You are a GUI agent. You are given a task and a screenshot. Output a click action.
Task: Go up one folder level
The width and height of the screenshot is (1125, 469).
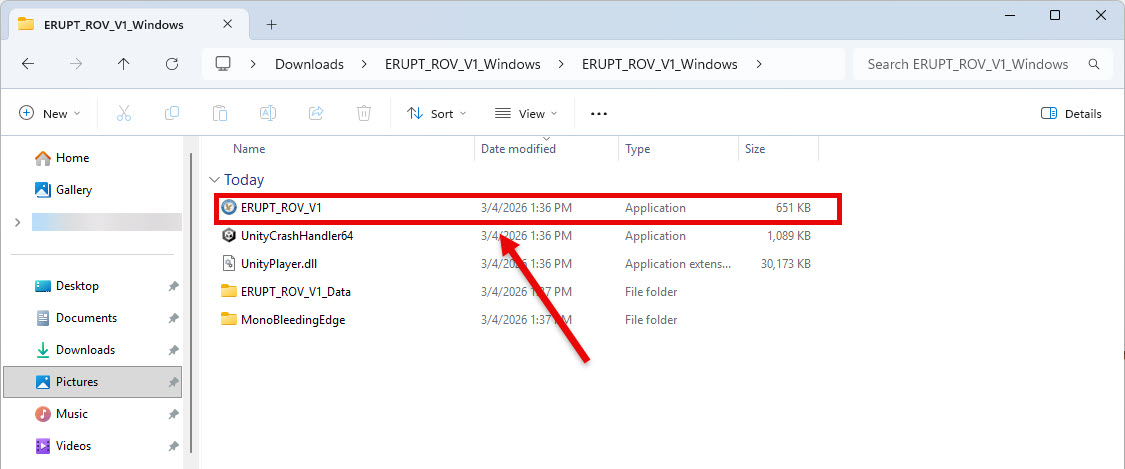coord(123,64)
